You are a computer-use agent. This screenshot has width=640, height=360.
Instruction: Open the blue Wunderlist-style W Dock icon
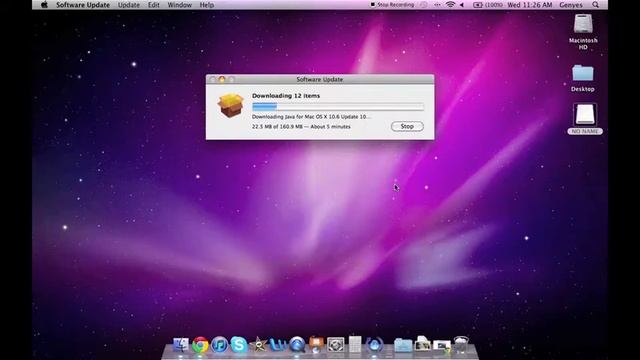pyautogui.click(x=278, y=345)
